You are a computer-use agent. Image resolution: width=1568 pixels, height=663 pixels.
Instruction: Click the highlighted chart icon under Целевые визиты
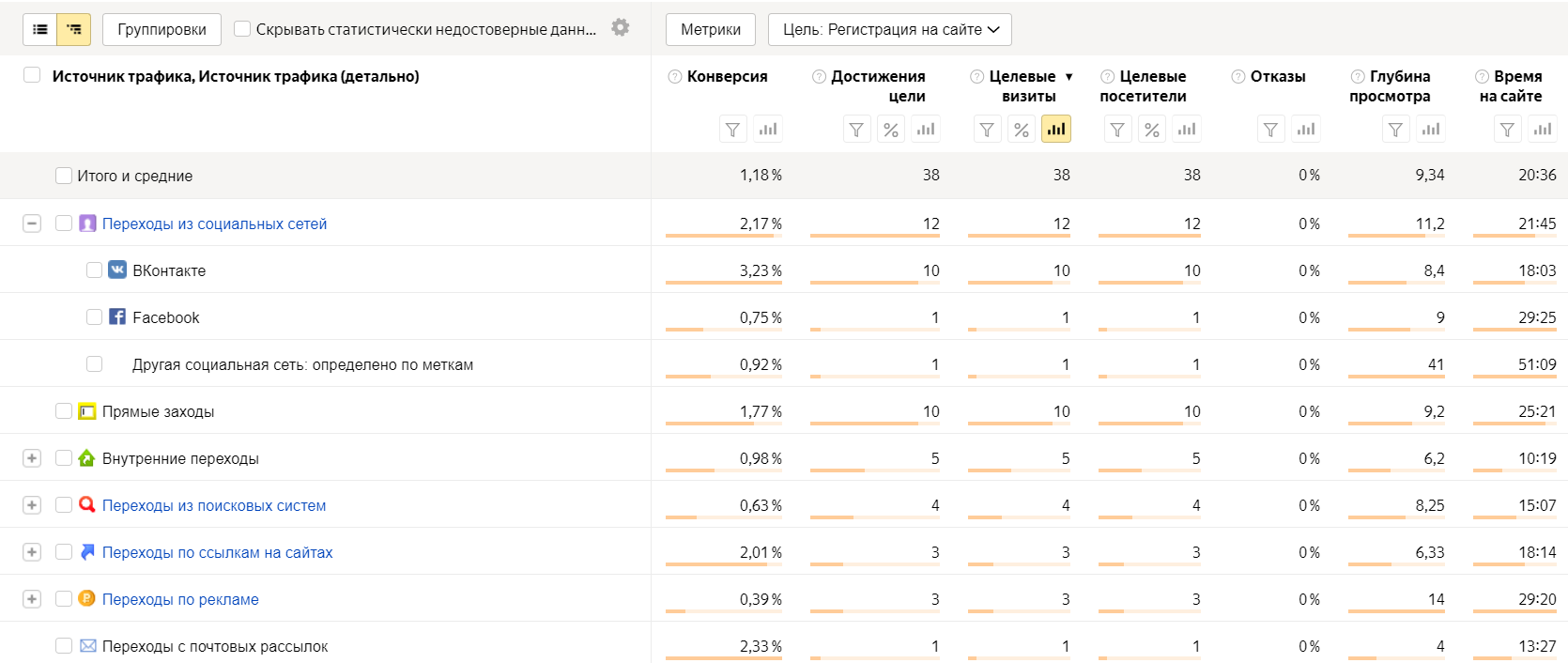pyautogui.click(x=1056, y=130)
